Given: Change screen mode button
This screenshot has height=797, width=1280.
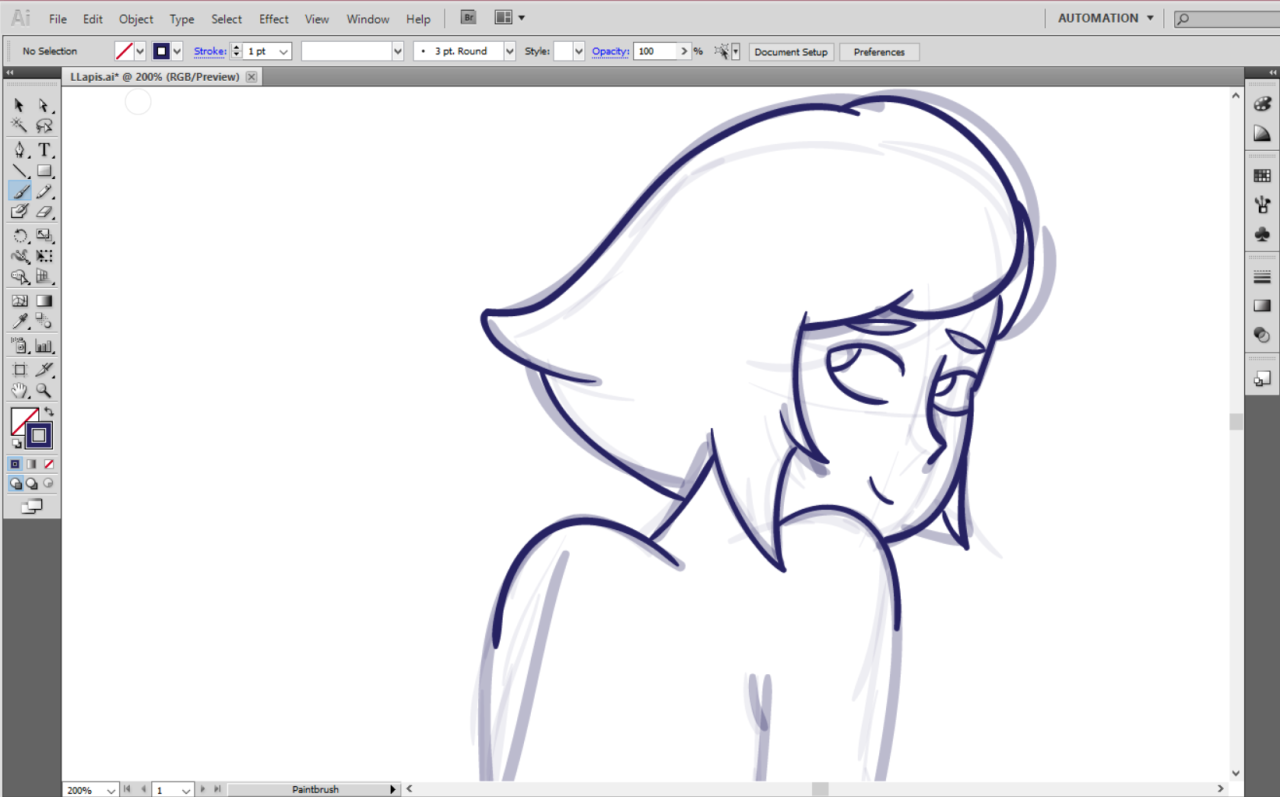Looking at the screenshot, I should tap(32, 507).
